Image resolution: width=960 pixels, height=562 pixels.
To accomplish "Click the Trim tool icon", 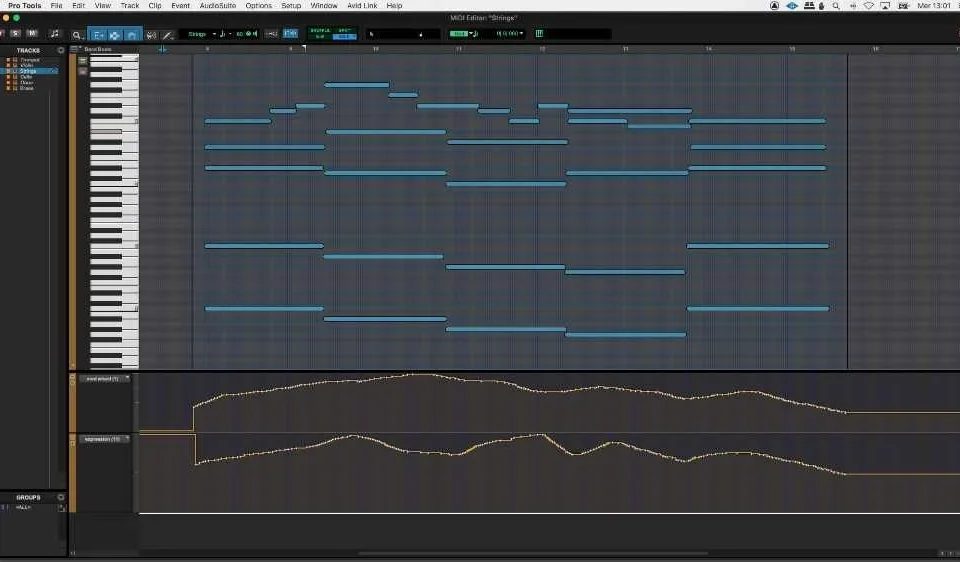I will click(x=97, y=35).
